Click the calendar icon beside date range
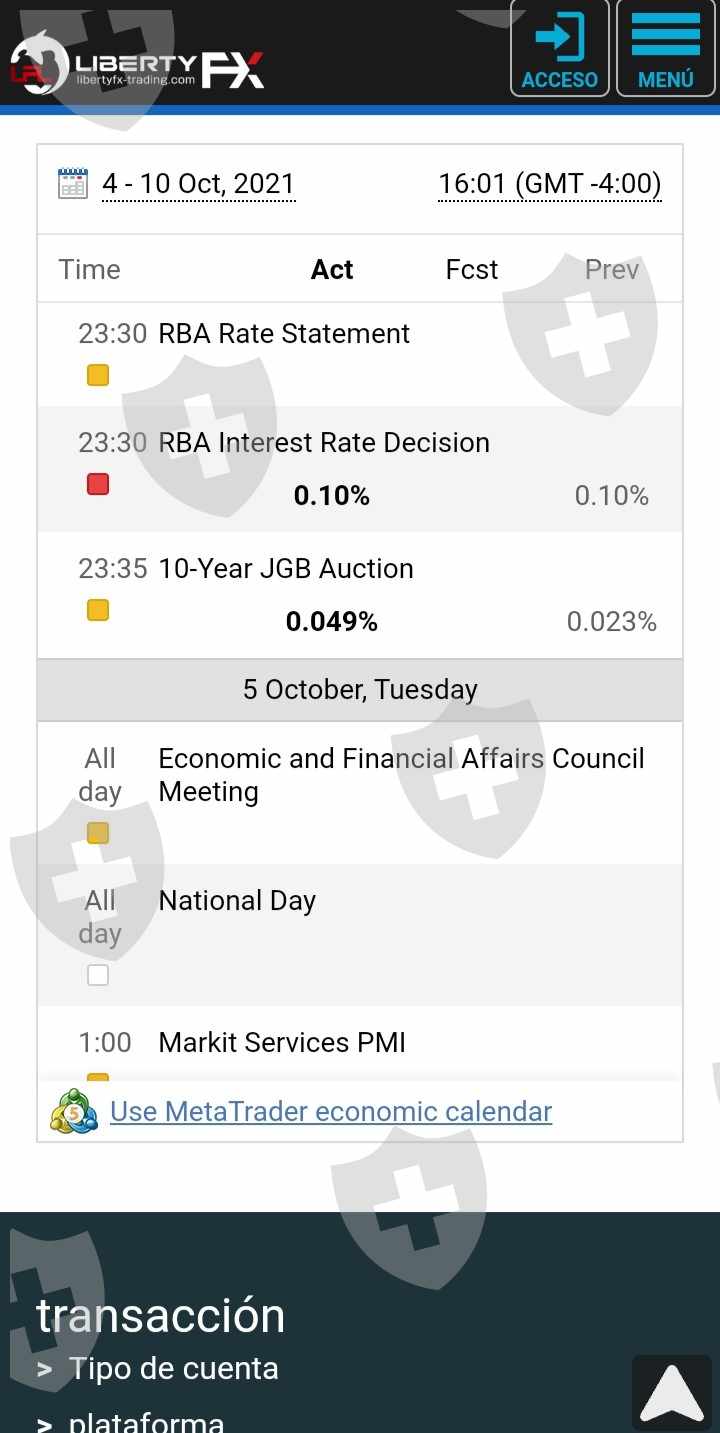Viewport: 720px width, 1433px height. coord(73,184)
